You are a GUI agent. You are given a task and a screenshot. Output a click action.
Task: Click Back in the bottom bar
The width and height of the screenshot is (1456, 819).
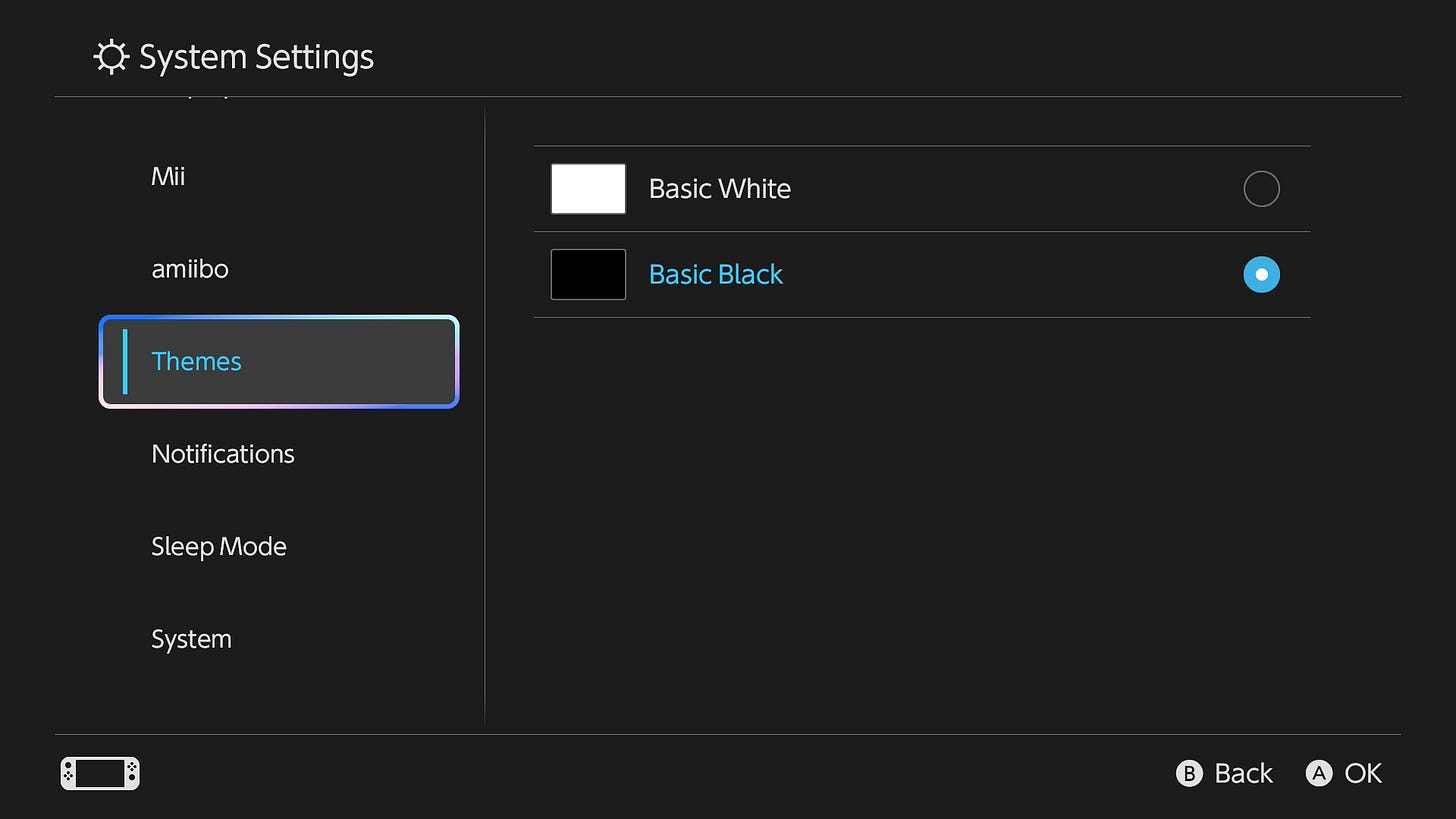[x=1224, y=773]
